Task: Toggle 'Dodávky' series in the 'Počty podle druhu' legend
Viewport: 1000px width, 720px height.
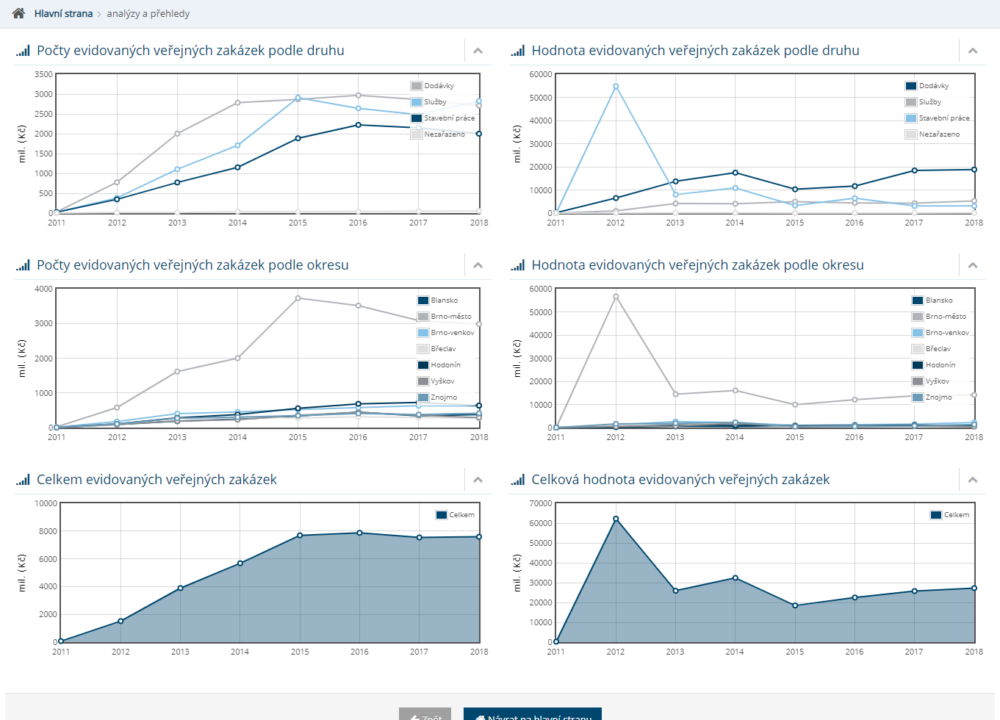Action: tap(417, 86)
